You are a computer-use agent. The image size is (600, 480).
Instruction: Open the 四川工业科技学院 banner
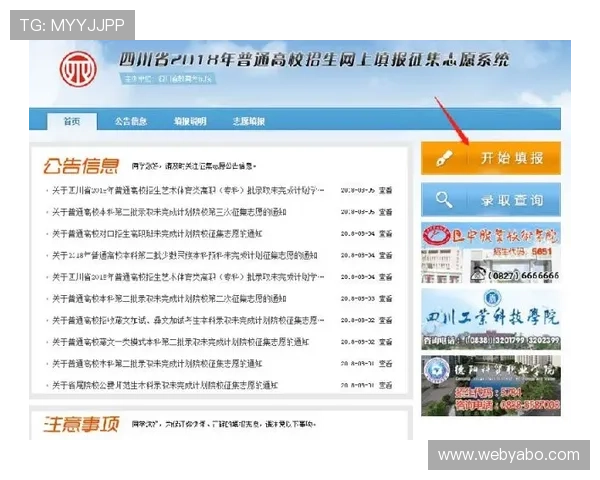coord(491,319)
